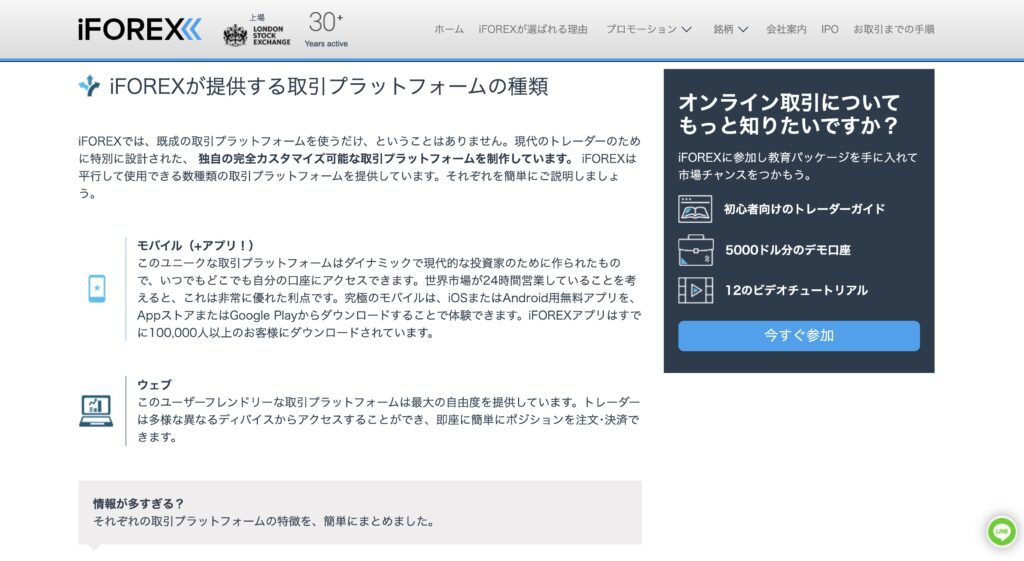Open the プロモーション menu
Image resolution: width=1024 pixels, height=561 pixels.
coord(641,29)
